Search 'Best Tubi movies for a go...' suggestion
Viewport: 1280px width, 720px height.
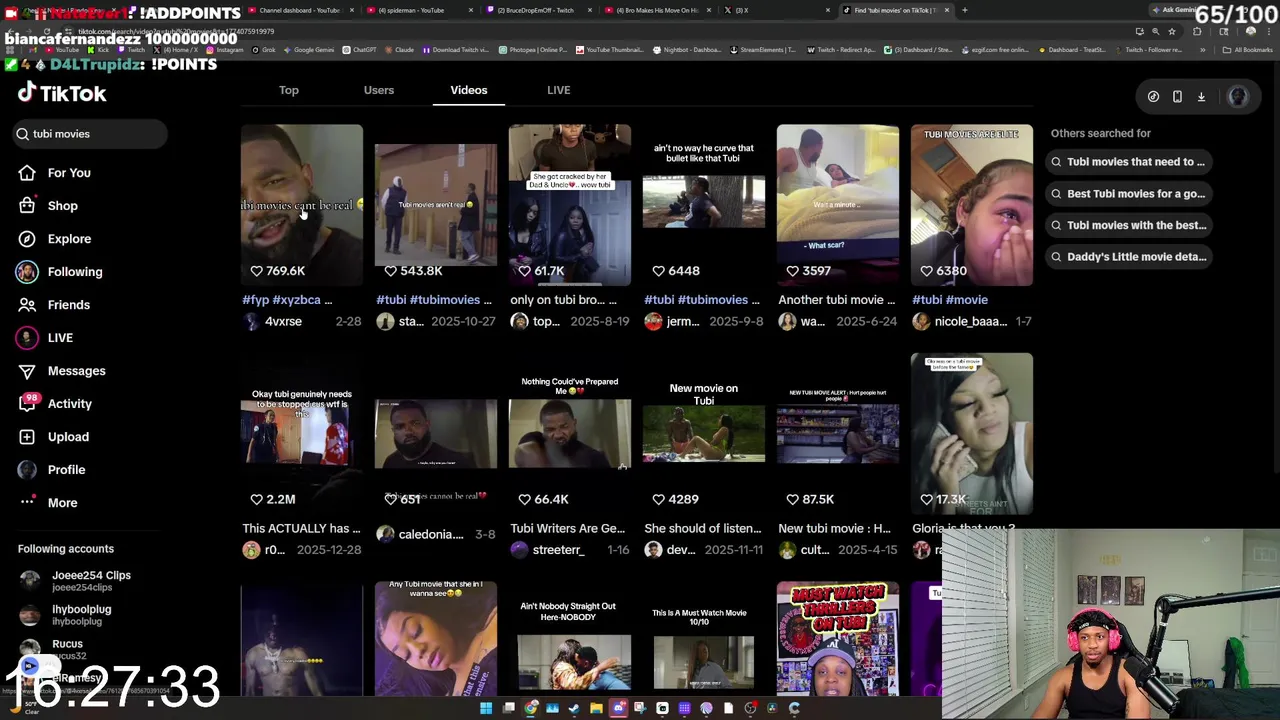coord(1128,194)
